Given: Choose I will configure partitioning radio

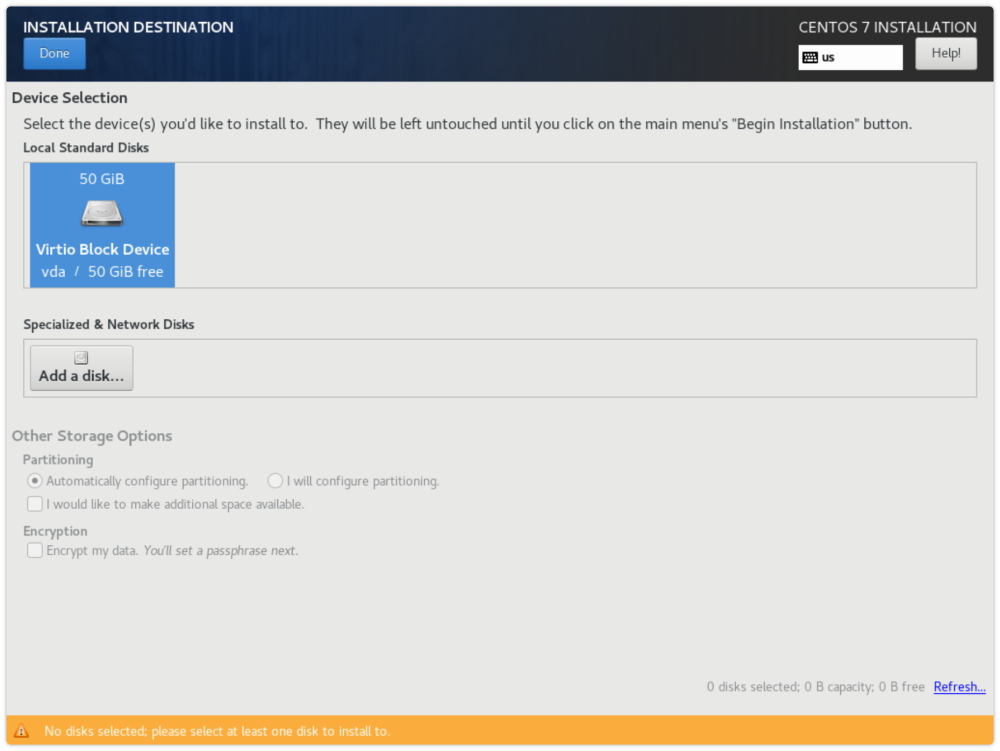Looking at the screenshot, I should [275, 481].
